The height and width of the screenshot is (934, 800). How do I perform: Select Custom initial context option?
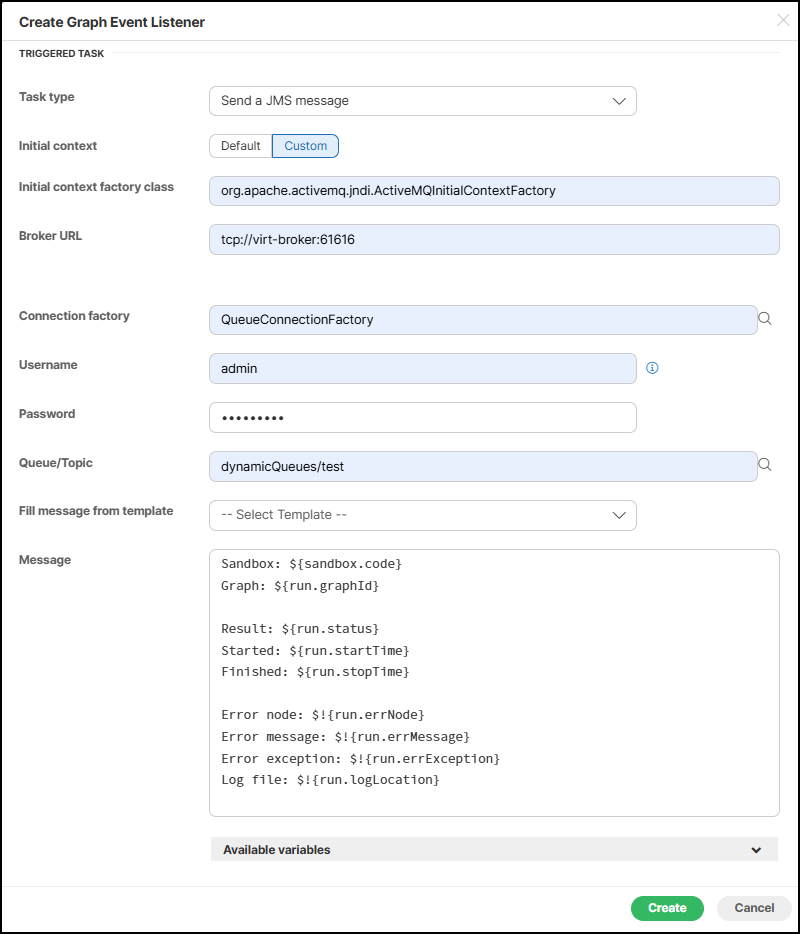click(x=305, y=146)
